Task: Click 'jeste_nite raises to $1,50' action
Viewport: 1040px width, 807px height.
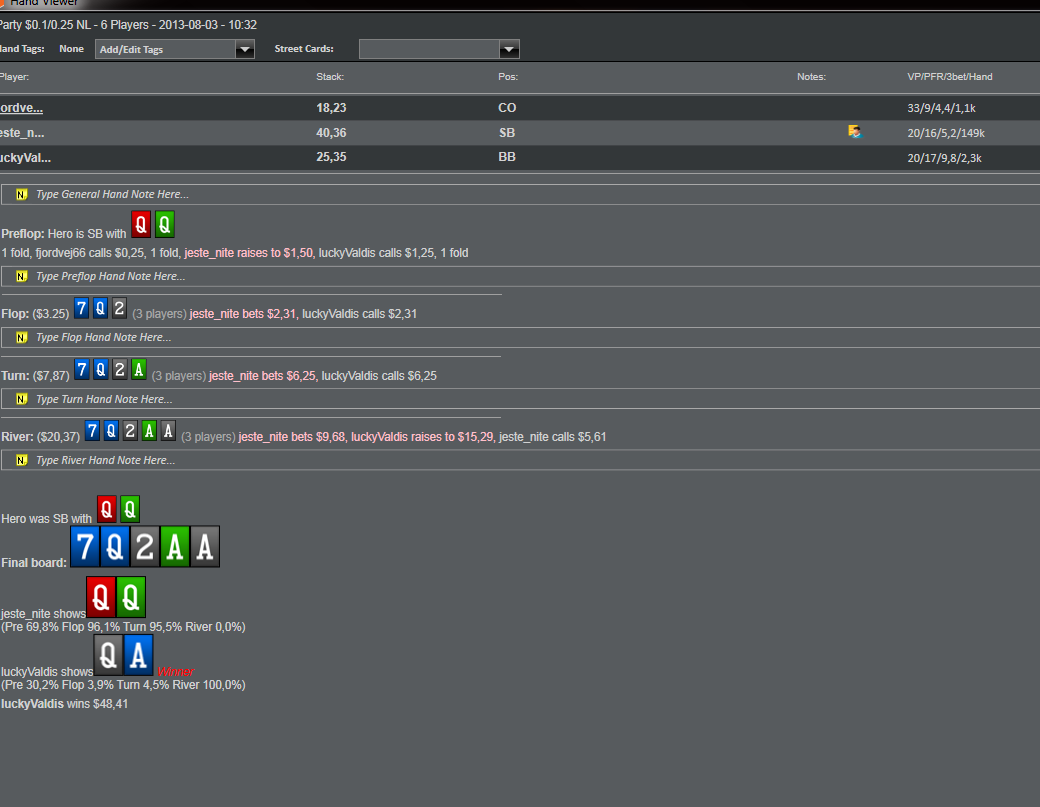Action: (x=249, y=253)
